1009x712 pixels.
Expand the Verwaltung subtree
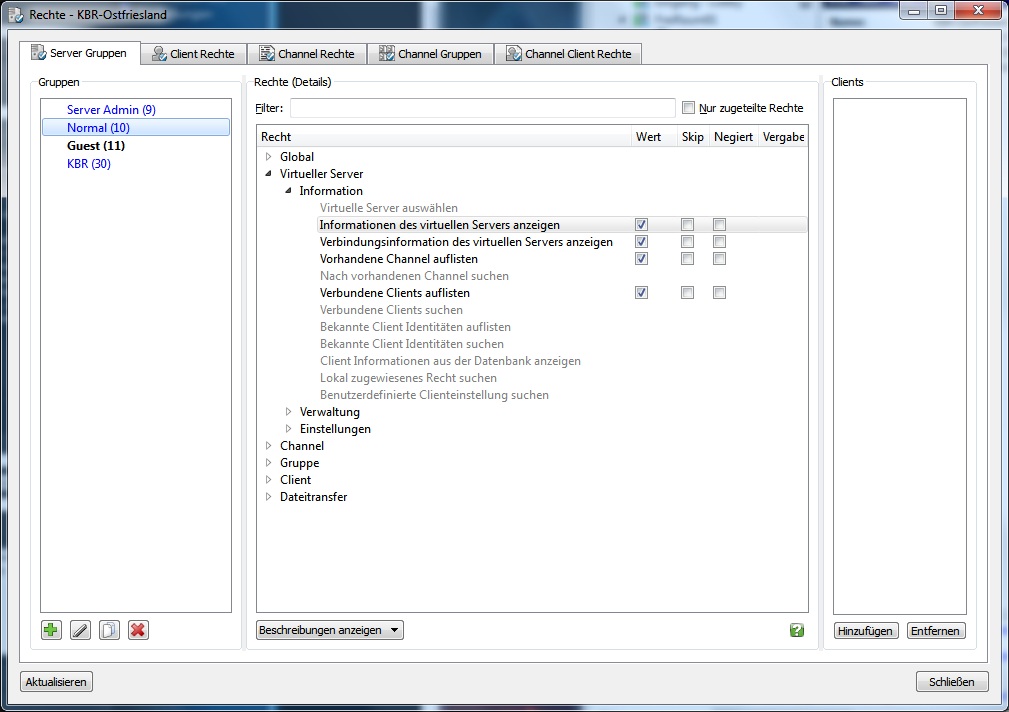click(x=288, y=412)
